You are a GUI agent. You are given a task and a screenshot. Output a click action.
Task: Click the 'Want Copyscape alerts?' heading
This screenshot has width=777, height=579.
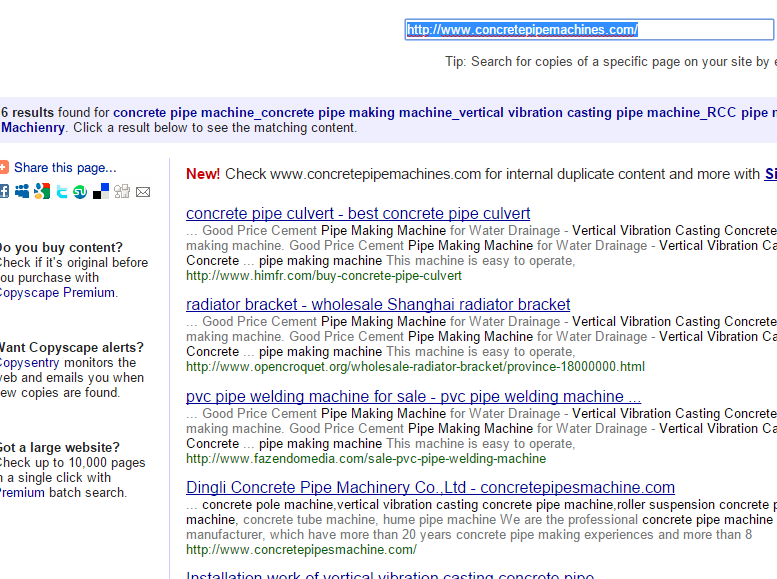(x=71, y=347)
